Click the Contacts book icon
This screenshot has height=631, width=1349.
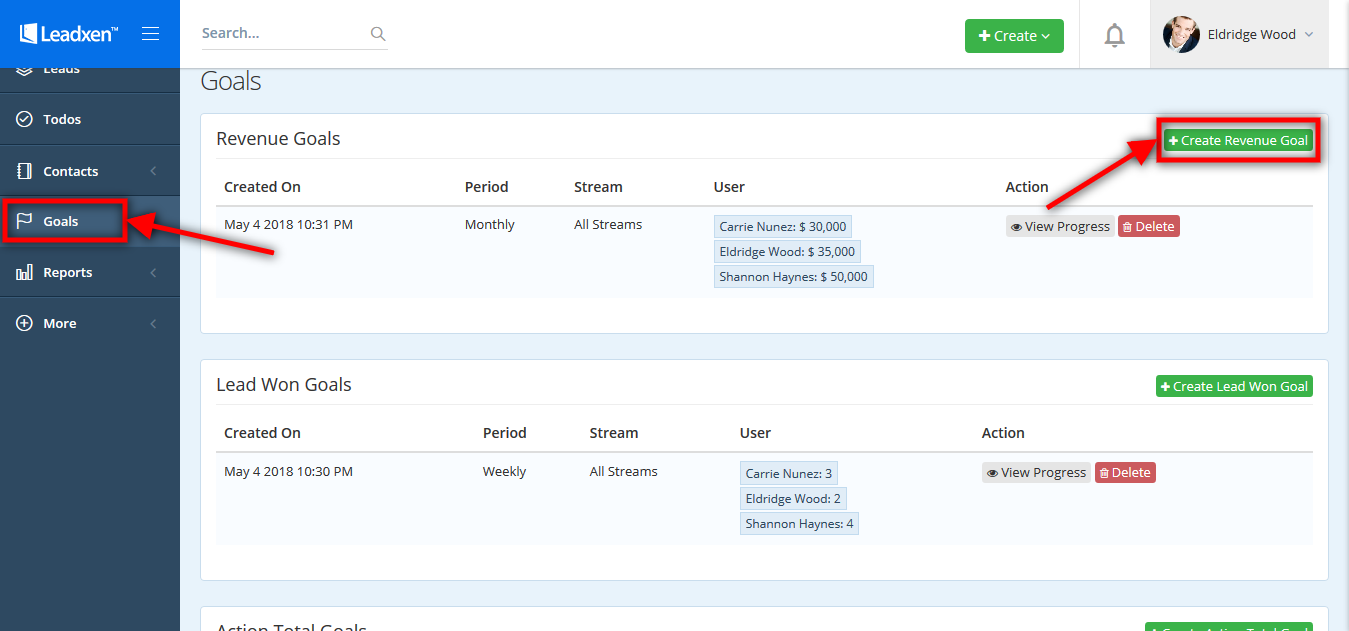[25, 171]
